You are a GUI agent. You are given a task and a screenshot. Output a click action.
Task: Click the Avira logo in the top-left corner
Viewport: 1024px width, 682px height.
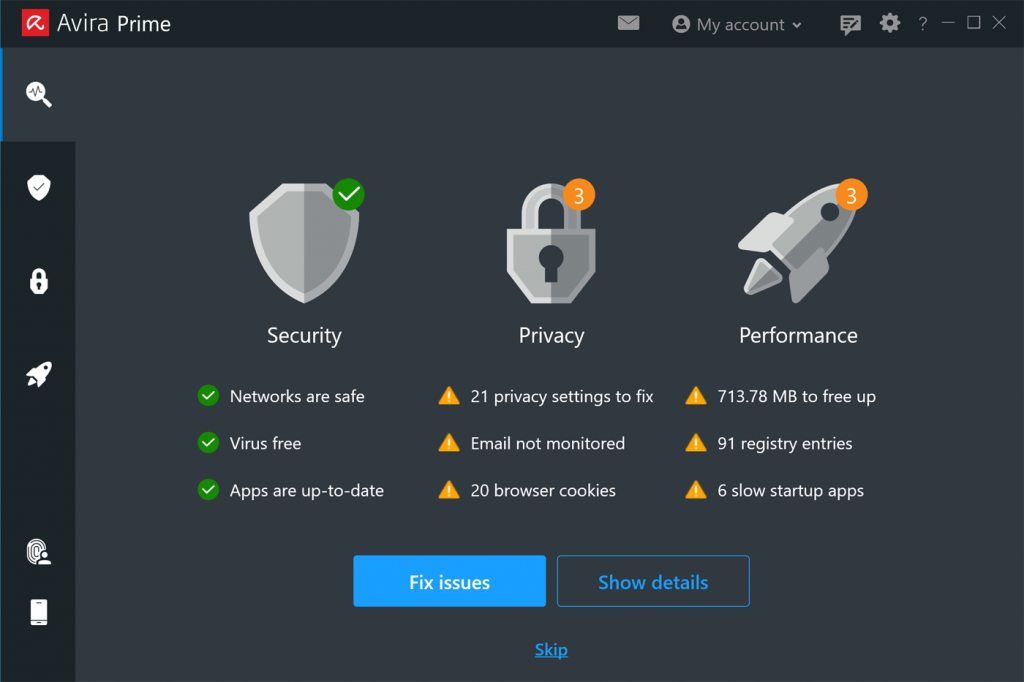tap(35, 22)
